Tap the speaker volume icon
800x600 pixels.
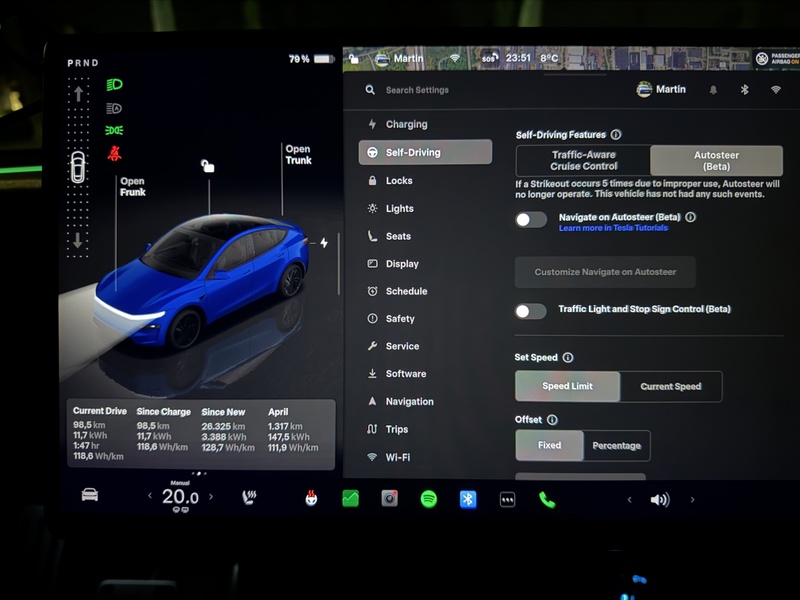point(660,500)
